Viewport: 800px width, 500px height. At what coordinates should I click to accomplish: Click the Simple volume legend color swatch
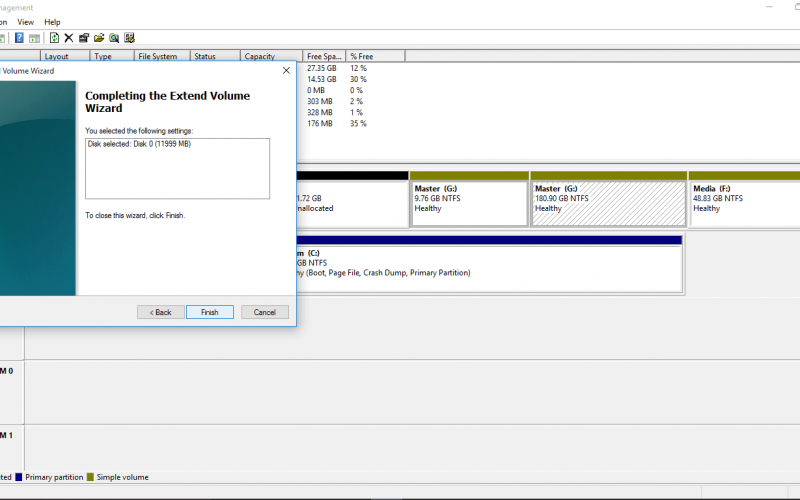point(90,478)
